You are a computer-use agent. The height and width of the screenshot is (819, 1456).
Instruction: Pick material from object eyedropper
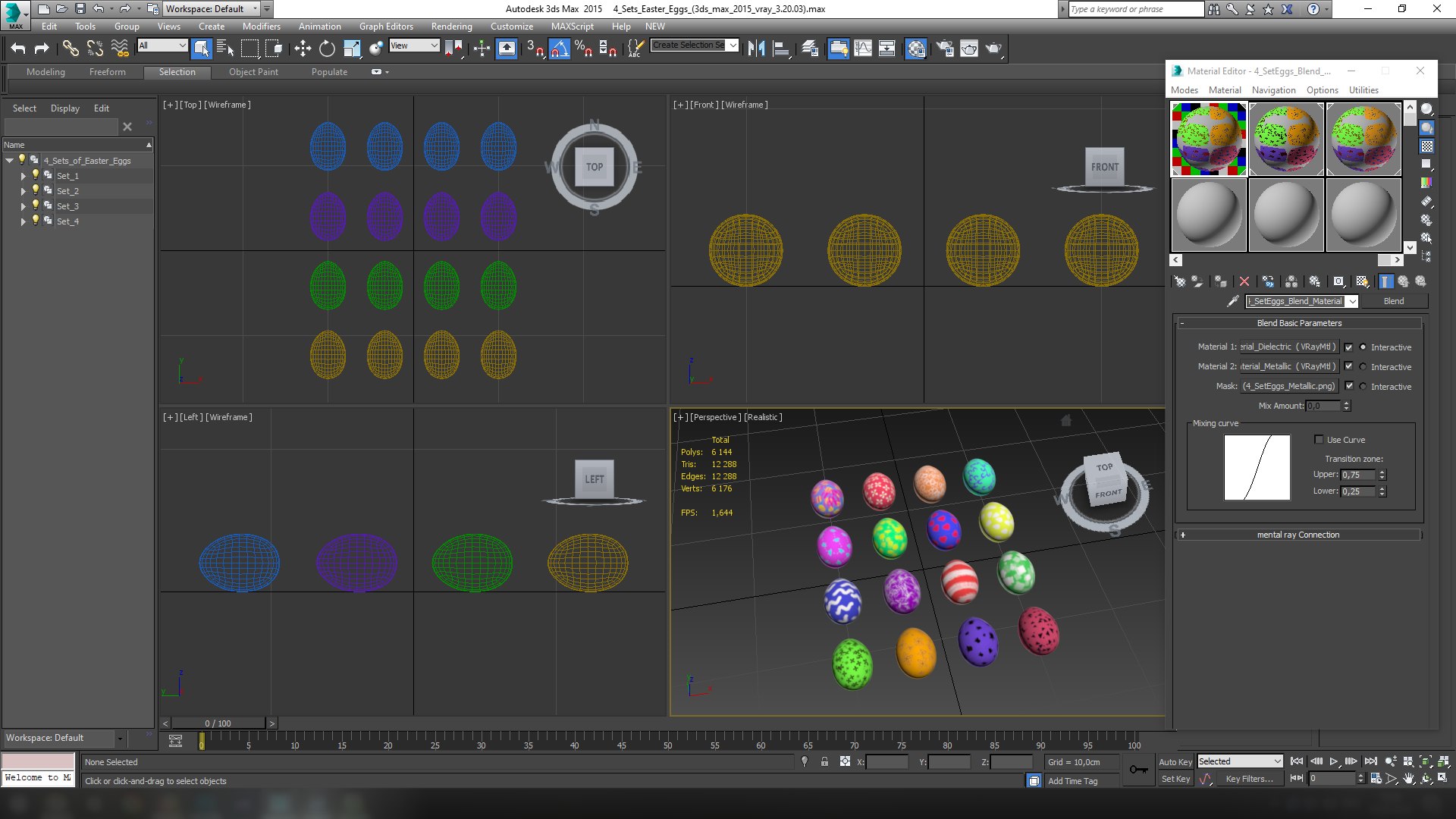click(1233, 301)
